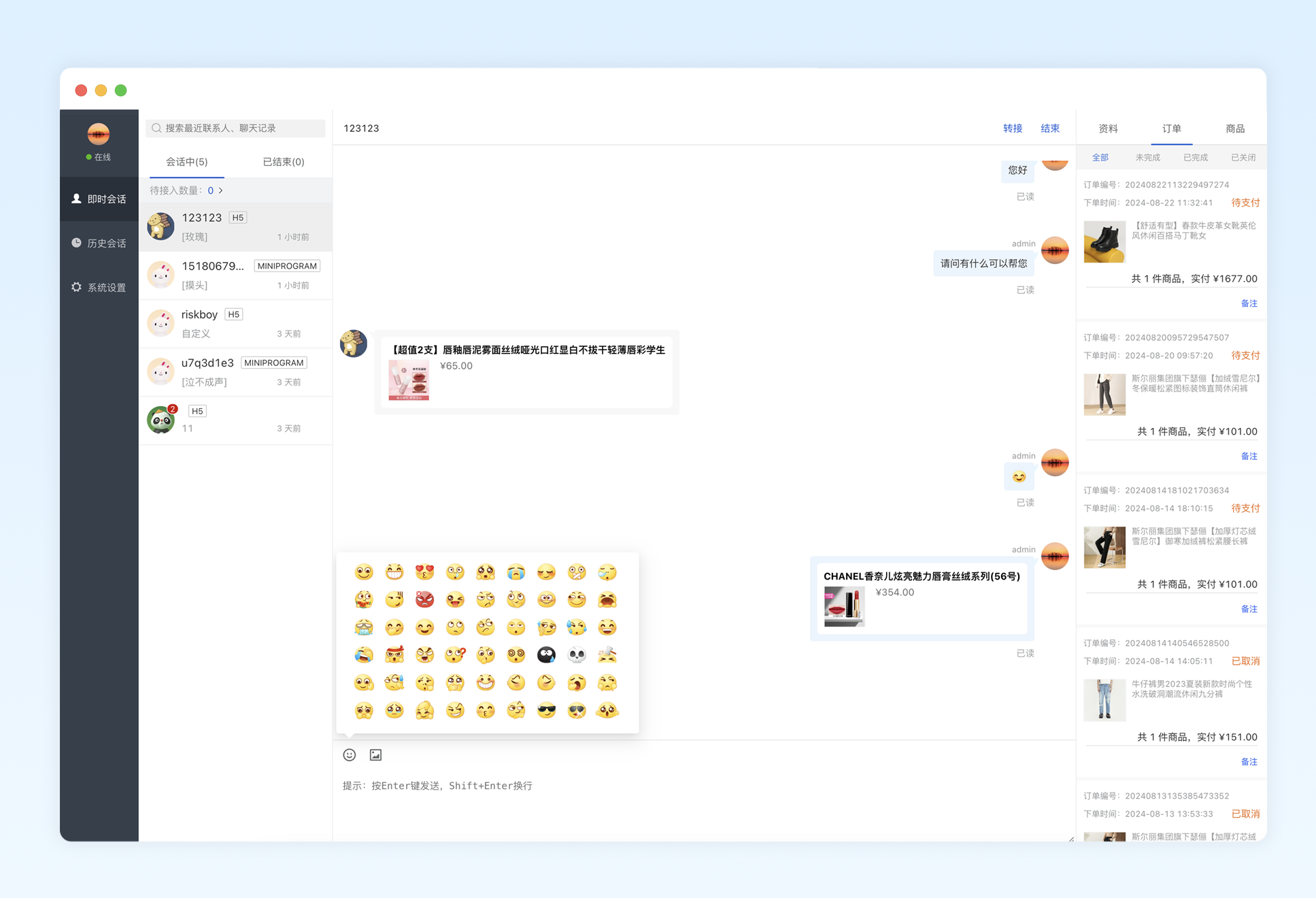The width and height of the screenshot is (1316, 898).
Task: Insert the black sweating face emoji
Action: pyautogui.click(x=546, y=655)
